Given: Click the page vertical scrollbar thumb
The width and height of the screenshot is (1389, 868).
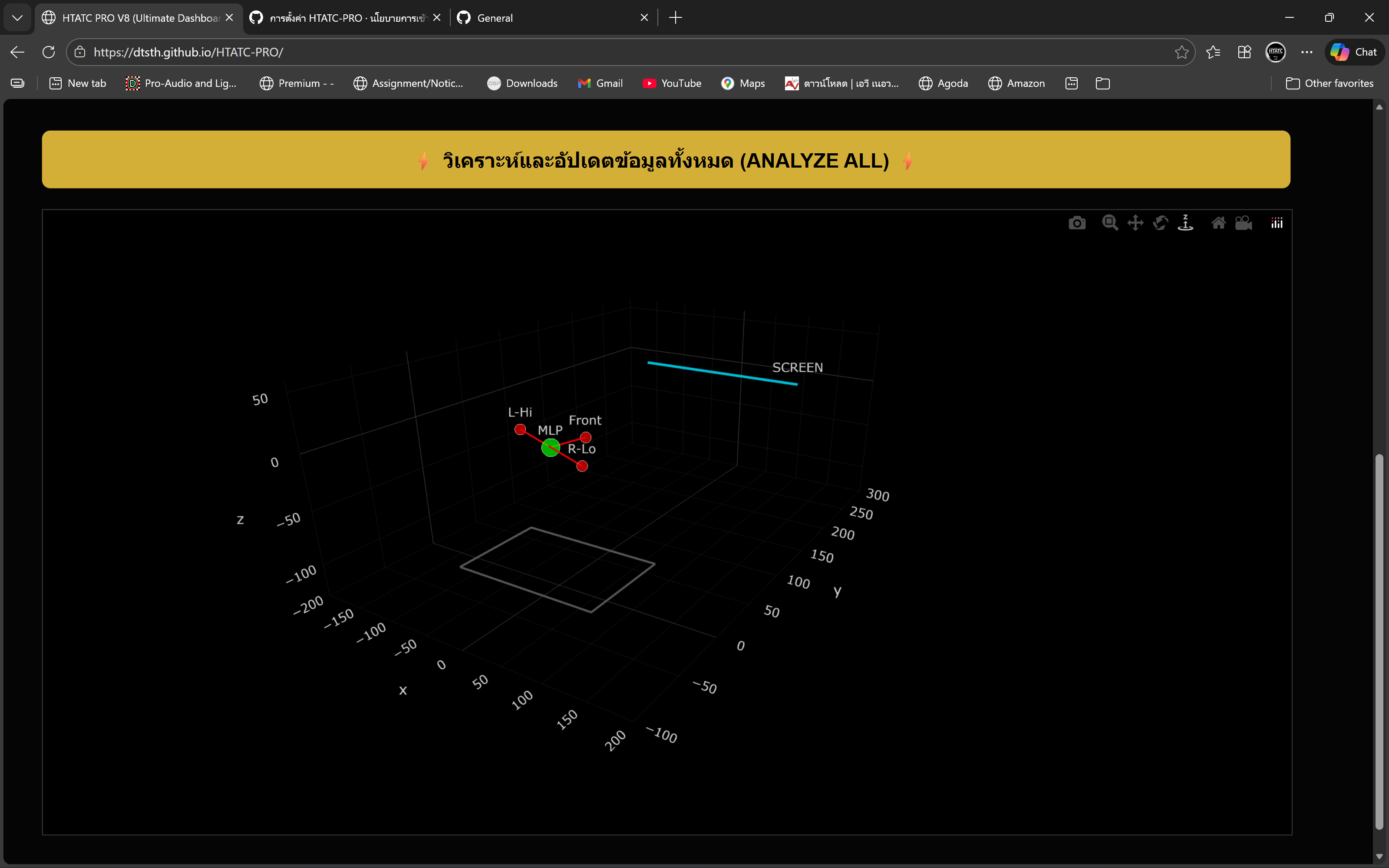Looking at the screenshot, I should [x=1379, y=641].
